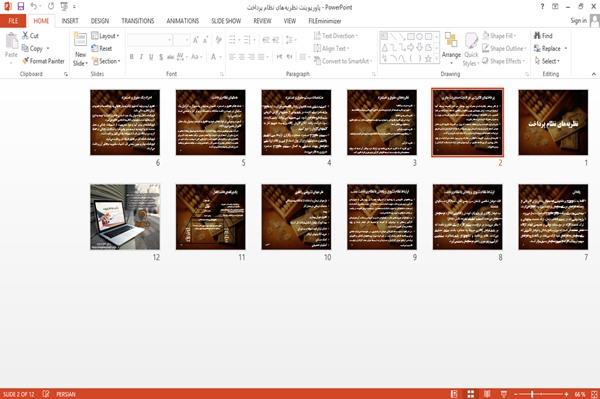Select the Cut scissors icon
600x399 pixels.
pos(25,36)
